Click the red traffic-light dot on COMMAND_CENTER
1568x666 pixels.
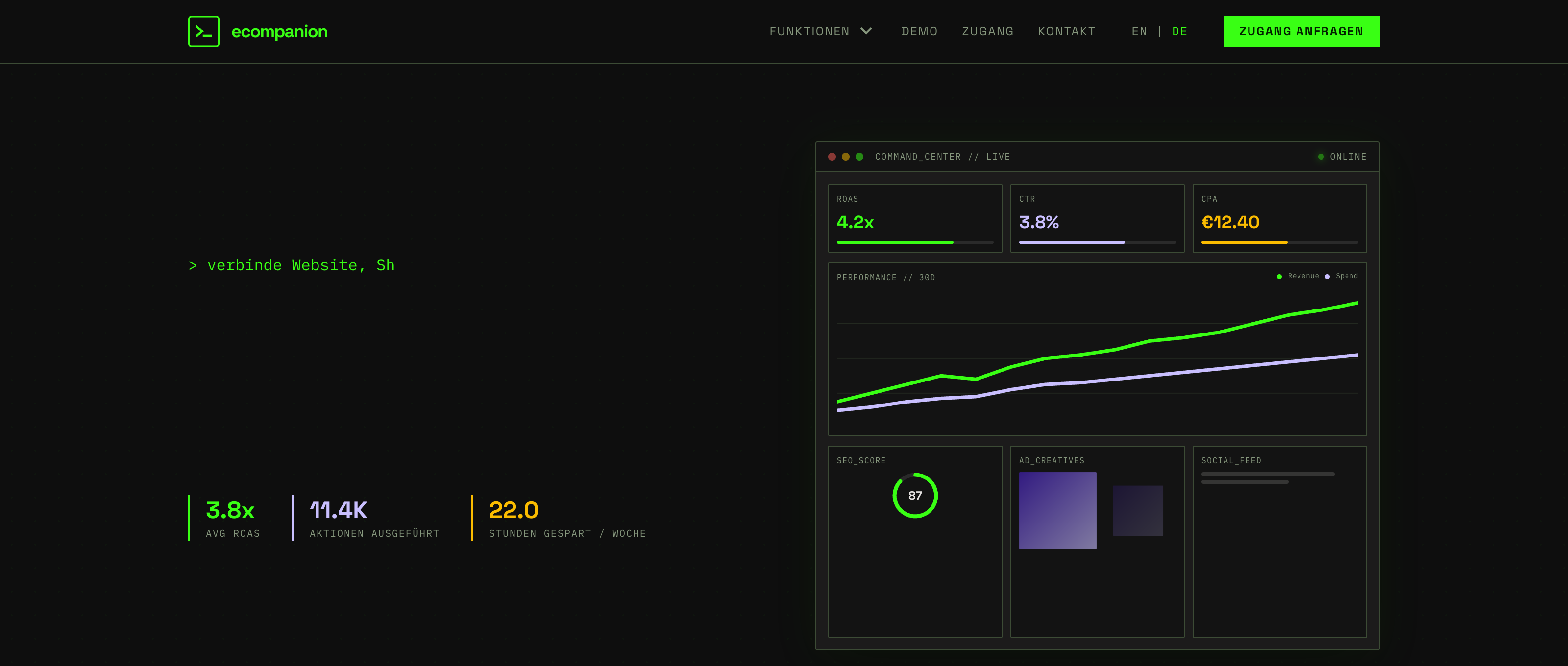[x=832, y=156]
